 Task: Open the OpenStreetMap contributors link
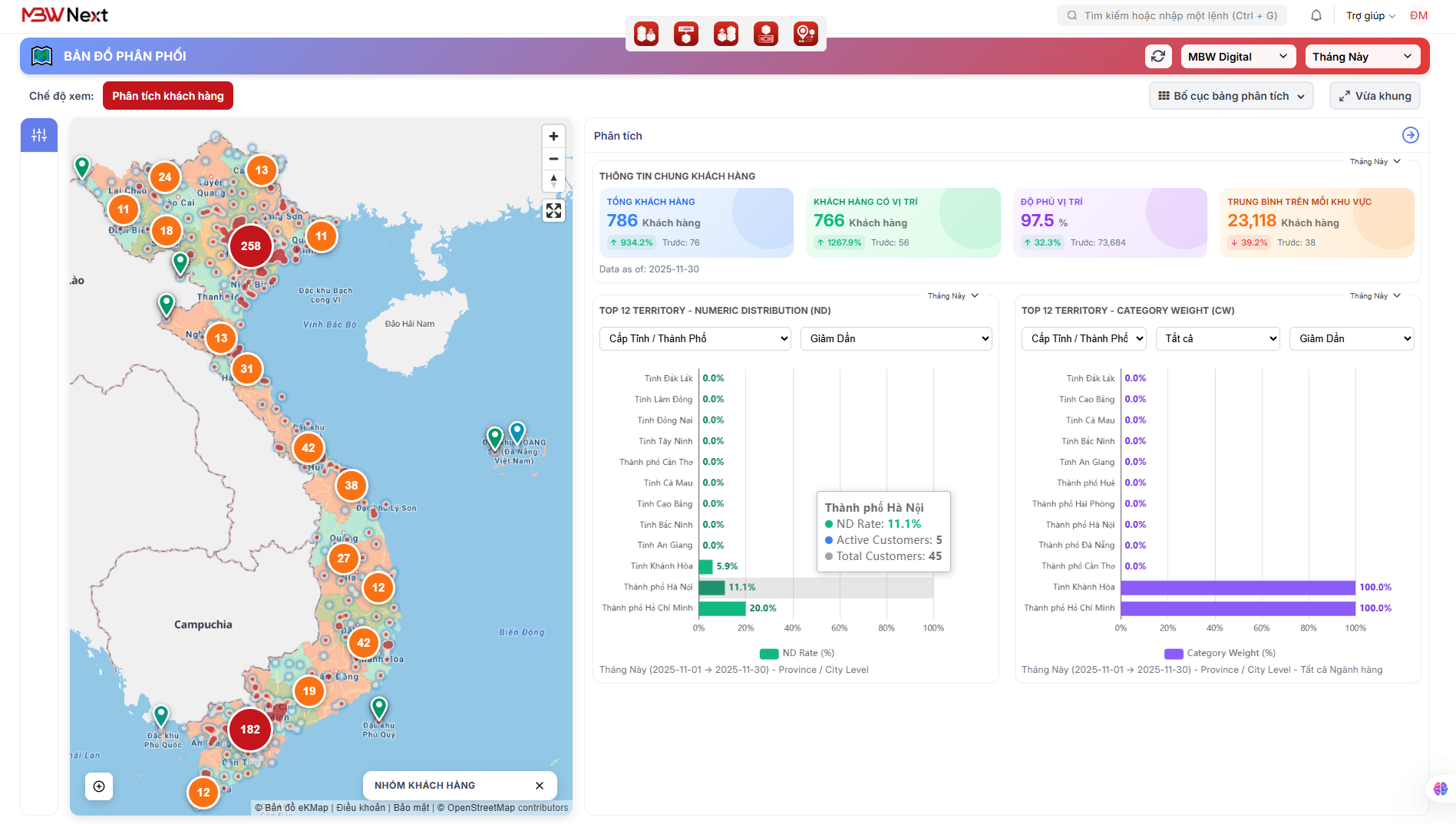tap(507, 807)
